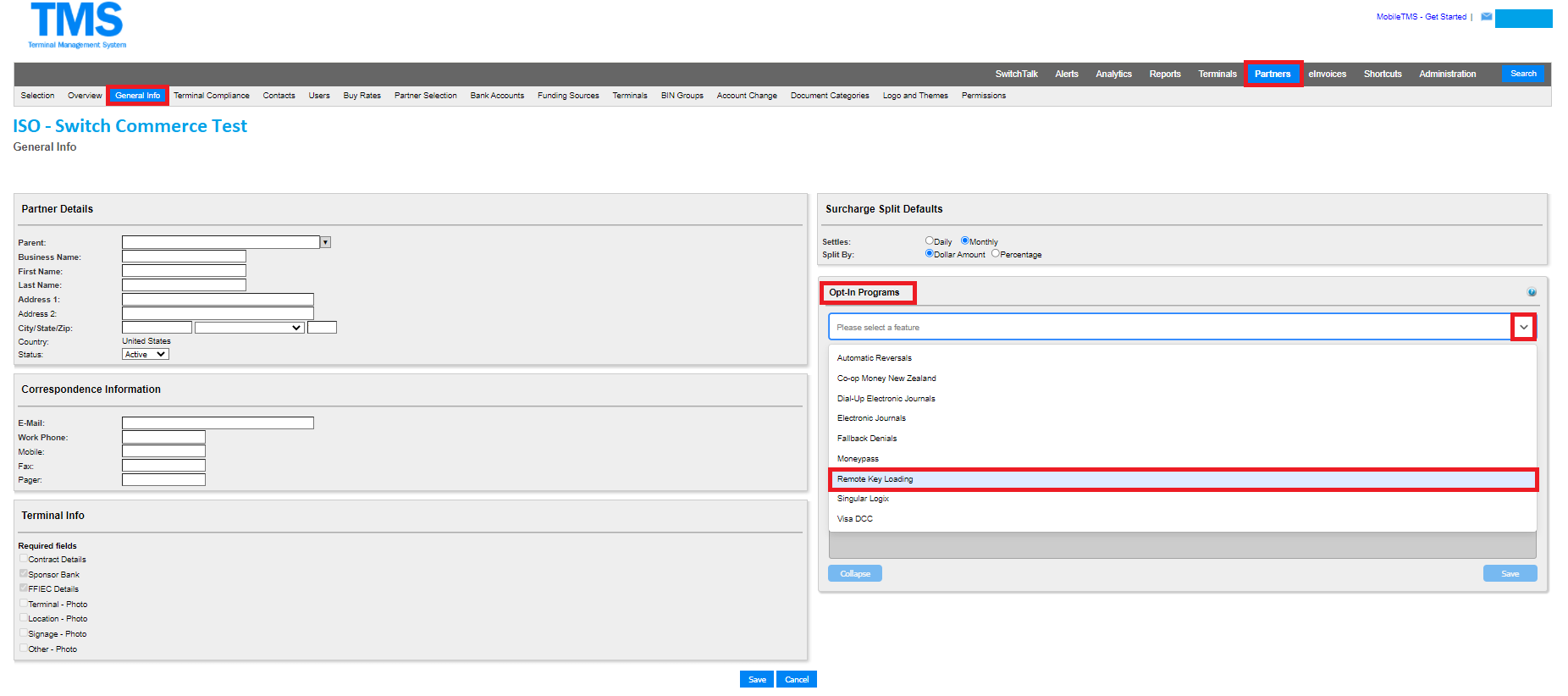
Task: Switch to Contacts tab
Action: [279, 96]
